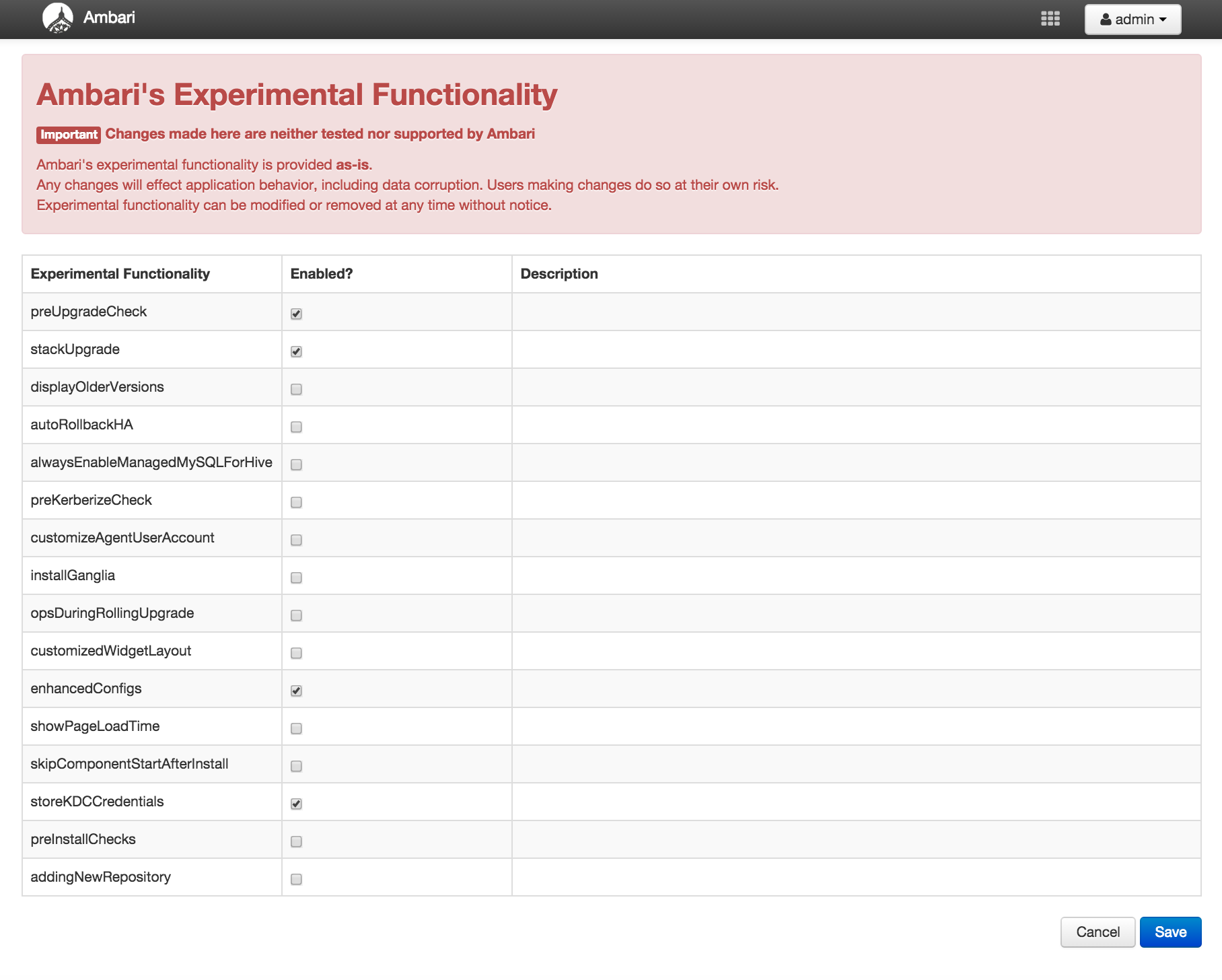This screenshot has height=980, width=1222.
Task: Disable the stackUpgrade checkbox
Action: coord(296,351)
